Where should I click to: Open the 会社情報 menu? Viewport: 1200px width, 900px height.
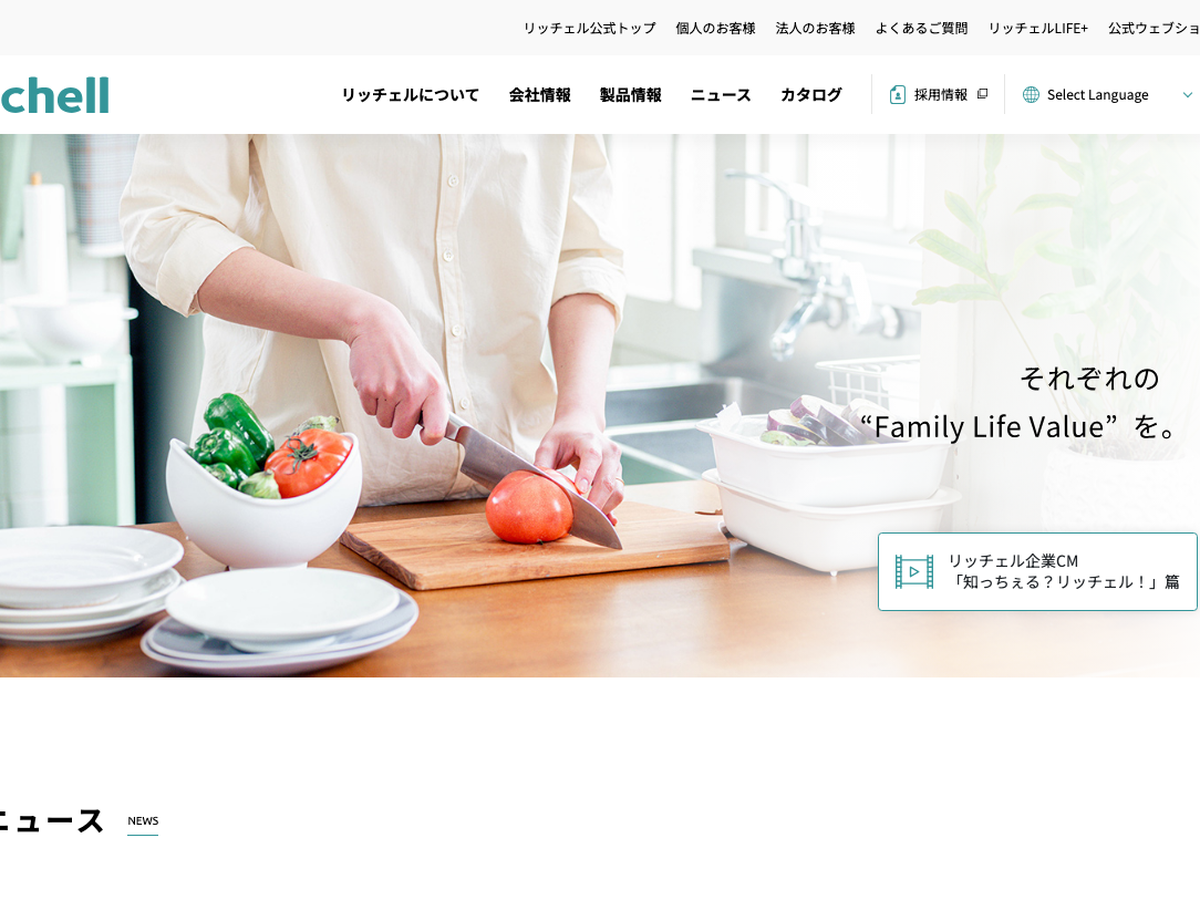pyautogui.click(x=540, y=95)
